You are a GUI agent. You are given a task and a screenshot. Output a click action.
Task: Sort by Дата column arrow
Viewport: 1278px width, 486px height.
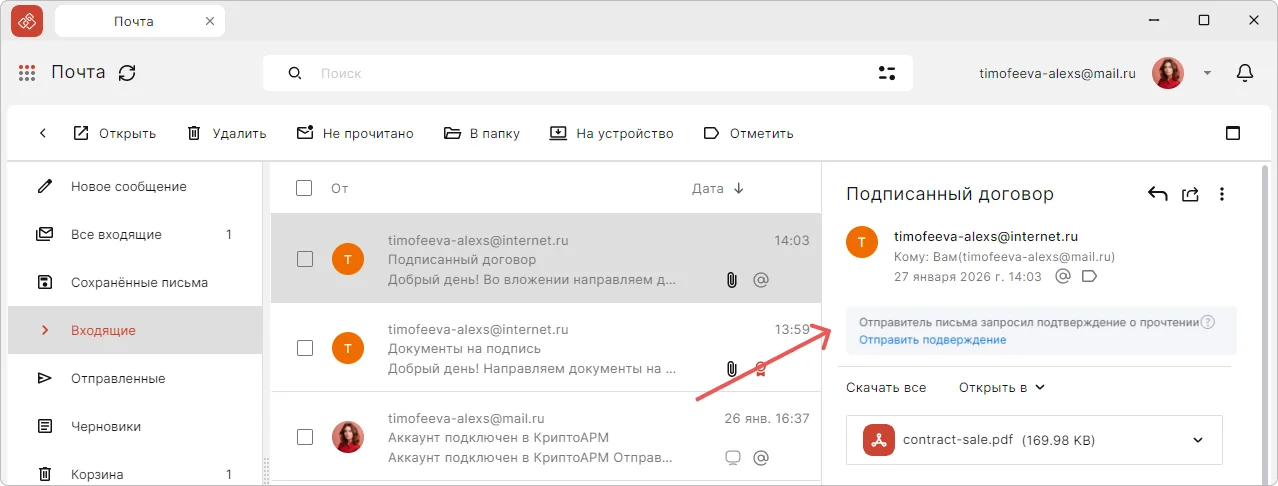click(739, 188)
